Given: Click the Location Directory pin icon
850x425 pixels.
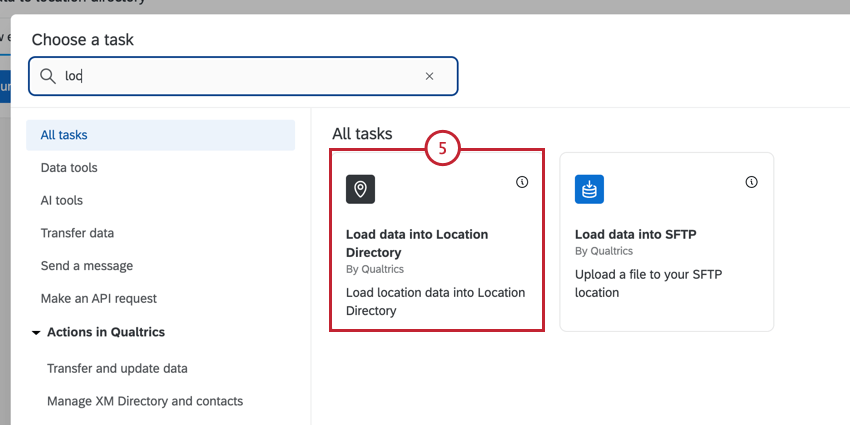Looking at the screenshot, I should pyautogui.click(x=361, y=189).
